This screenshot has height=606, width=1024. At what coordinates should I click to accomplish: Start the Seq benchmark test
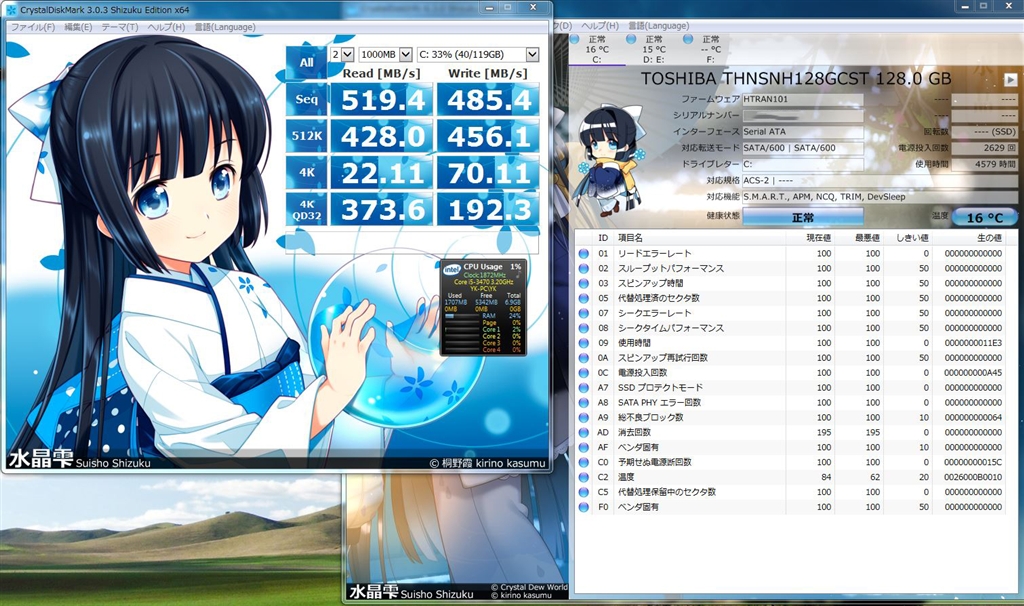306,99
